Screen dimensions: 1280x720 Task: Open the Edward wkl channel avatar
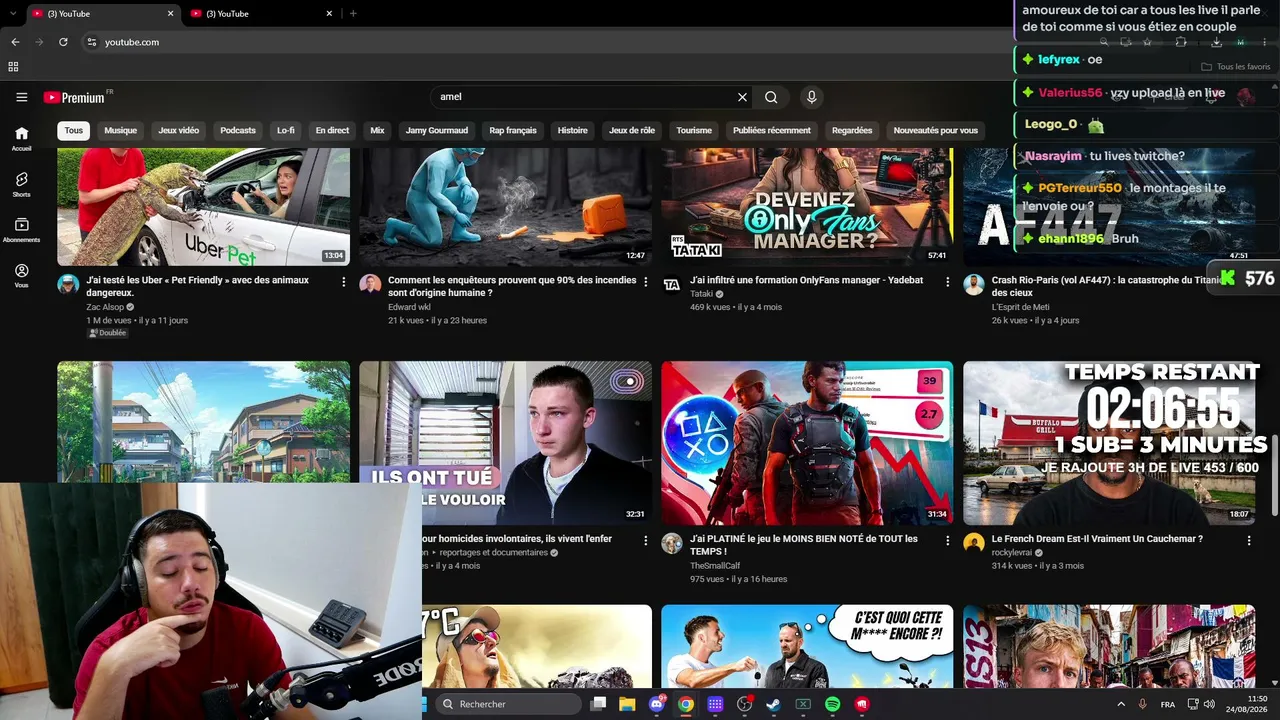pos(370,284)
